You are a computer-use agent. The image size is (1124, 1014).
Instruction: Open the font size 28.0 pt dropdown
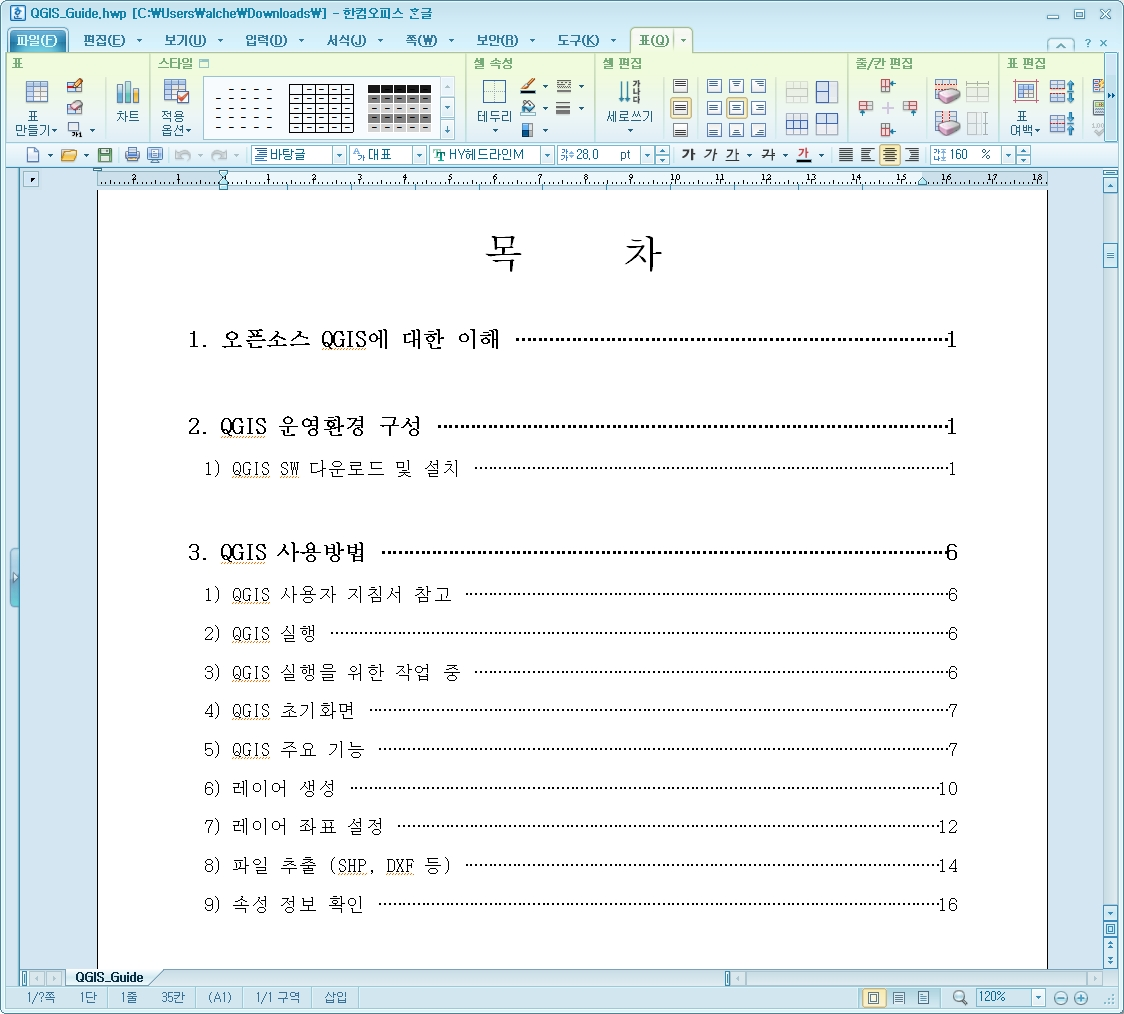click(647, 155)
